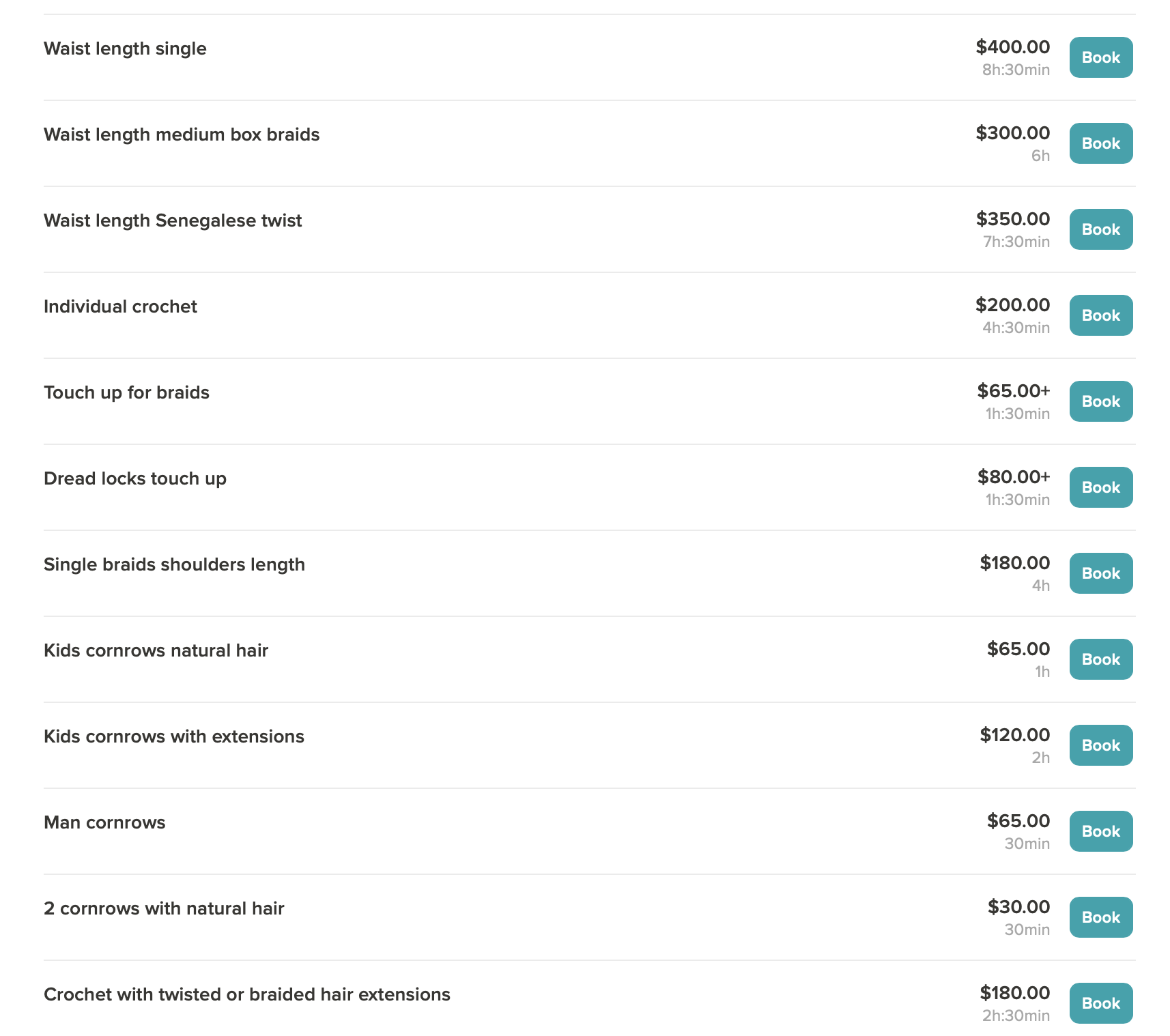Image resolution: width=1170 pixels, height=1036 pixels.
Task: Open Waist length Senegalese twist service title
Action: pyautogui.click(x=173, y=221)
